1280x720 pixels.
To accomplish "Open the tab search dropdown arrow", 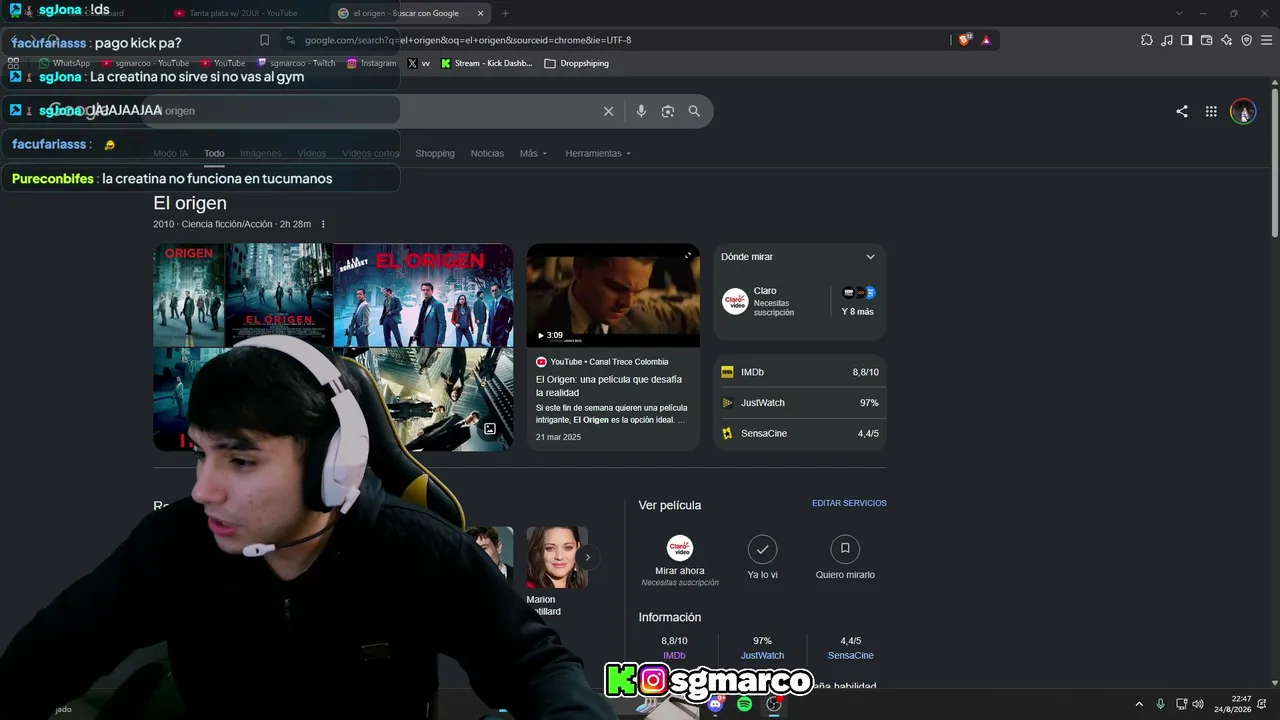I will point(1180,13).
